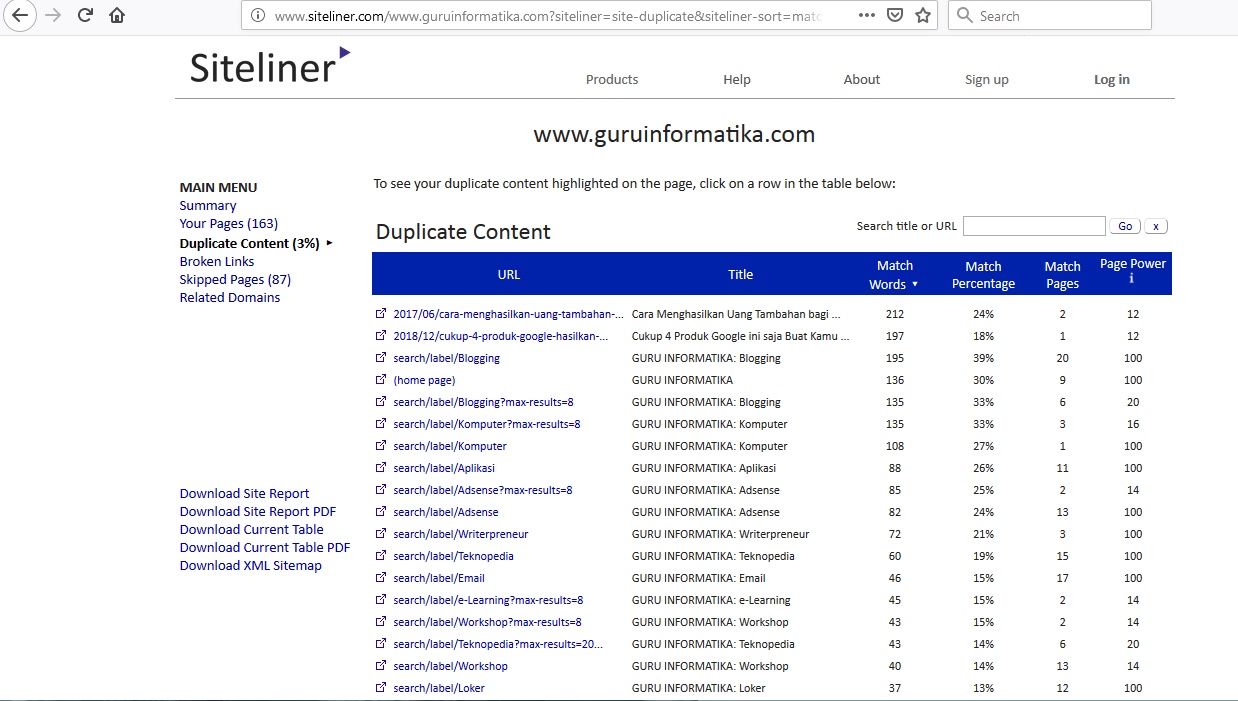Open external link icon for e-Learning?max-results=8 row
Viewport: 1238px width, 701px height.
click(x=380, y=599)
